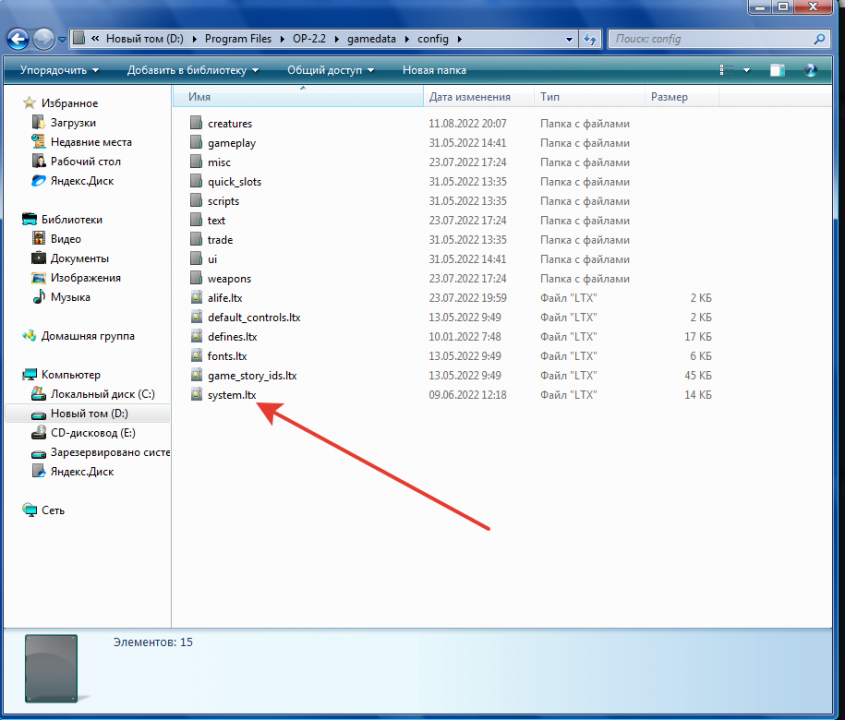This screenshot has width=845, height=720.
Task: Select the 'scripts' folder icon
Action: click(x=196, y=200)
